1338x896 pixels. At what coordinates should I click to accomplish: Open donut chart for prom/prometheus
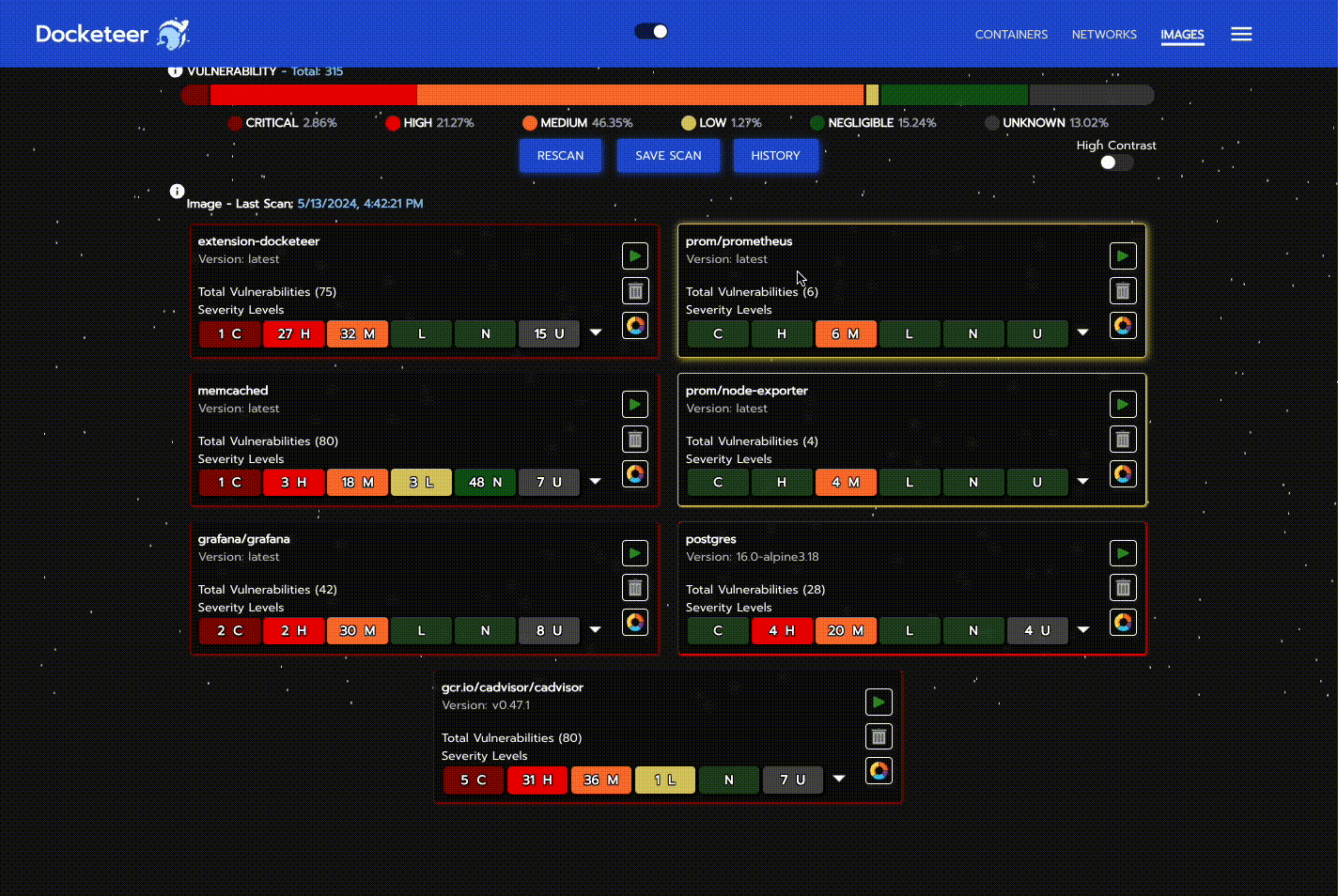pos(1123,325)
